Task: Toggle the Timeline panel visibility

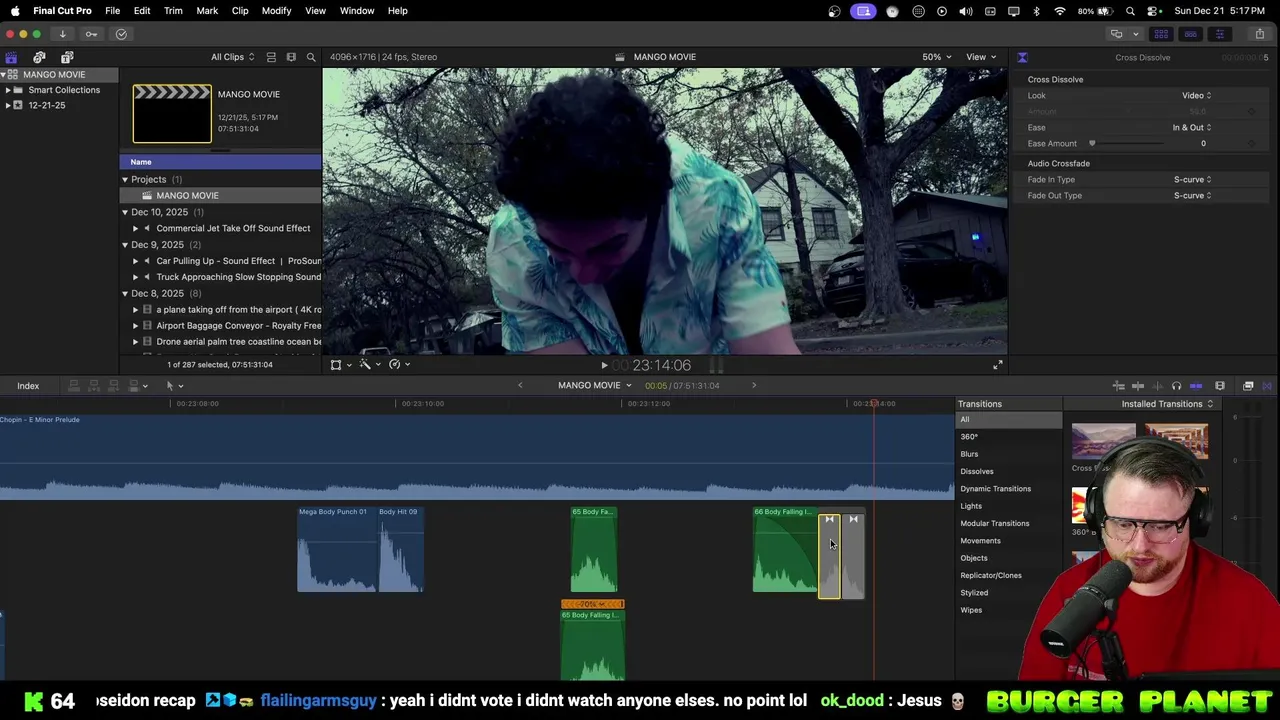Action: (1190, 34)
